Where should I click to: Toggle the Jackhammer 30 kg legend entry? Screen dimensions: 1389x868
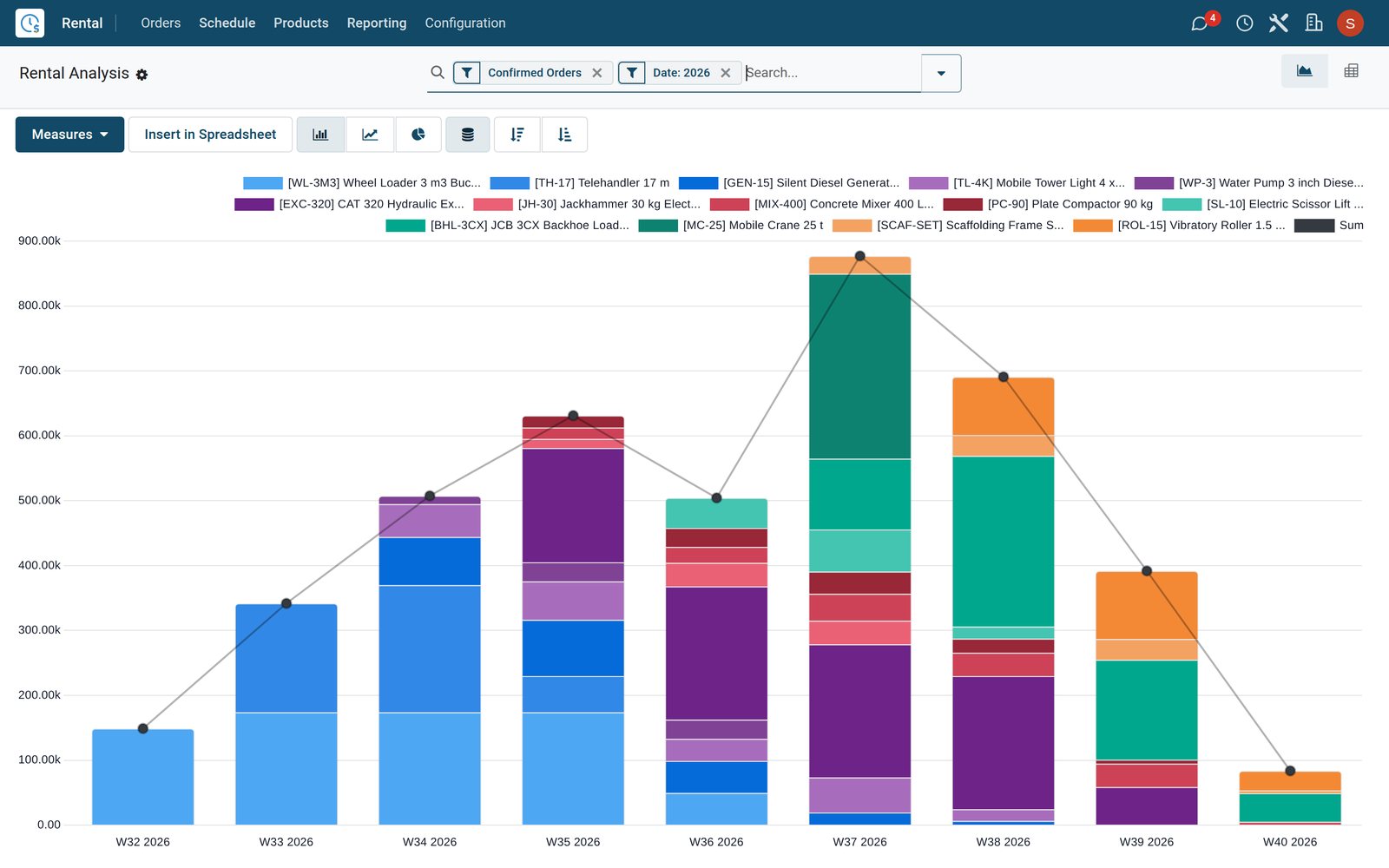[587, 205]
